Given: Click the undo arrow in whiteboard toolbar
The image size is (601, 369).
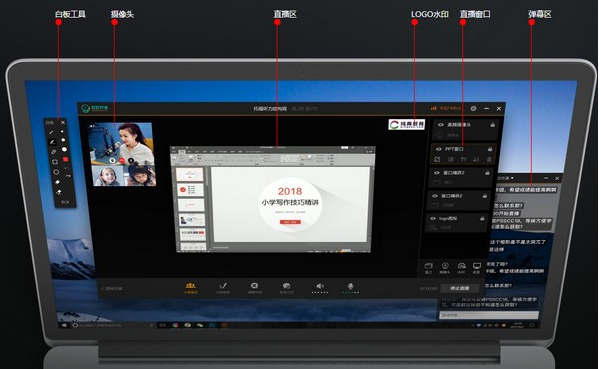Looking at the screenshot, I should pyautogui.click(x=67, y=168).
